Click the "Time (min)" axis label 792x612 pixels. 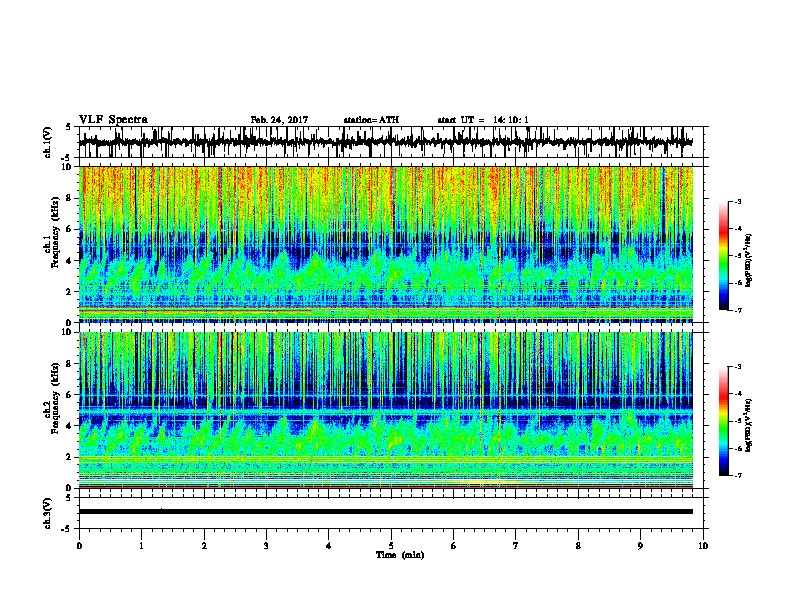[x=400, y=555]
